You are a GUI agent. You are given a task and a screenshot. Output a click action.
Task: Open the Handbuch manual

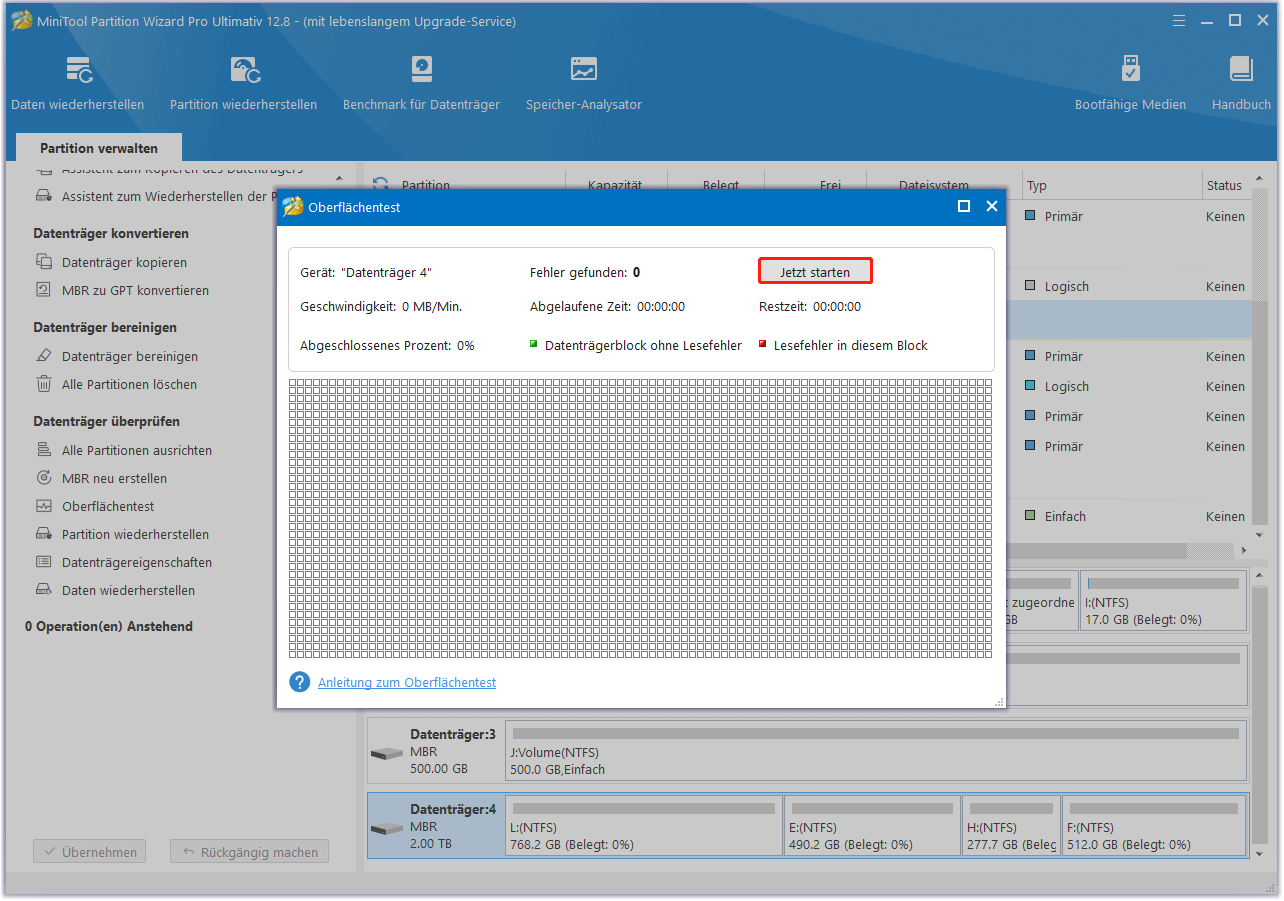point(1241,84)
